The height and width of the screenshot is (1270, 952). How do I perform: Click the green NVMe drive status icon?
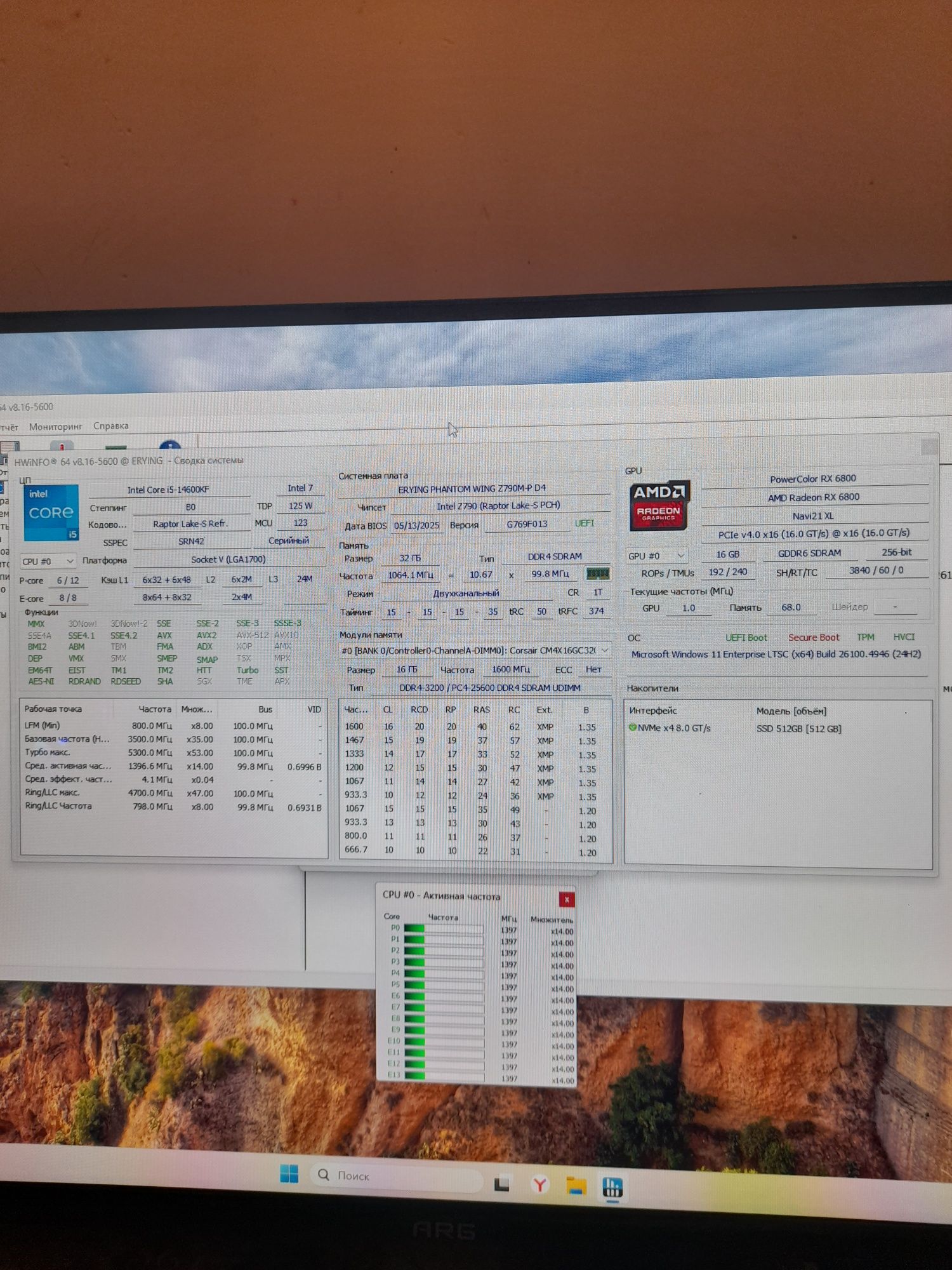tap(633, 728)
